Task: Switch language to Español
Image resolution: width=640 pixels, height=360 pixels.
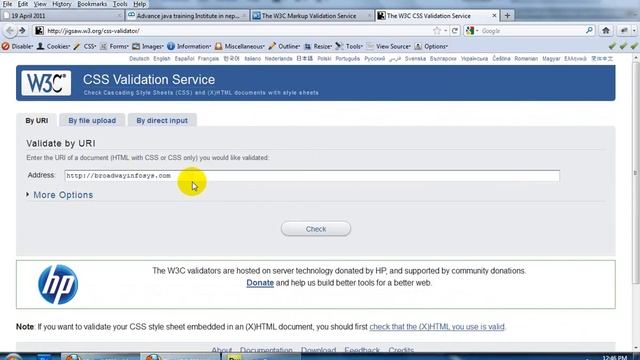Action: [x=184, y=59]
